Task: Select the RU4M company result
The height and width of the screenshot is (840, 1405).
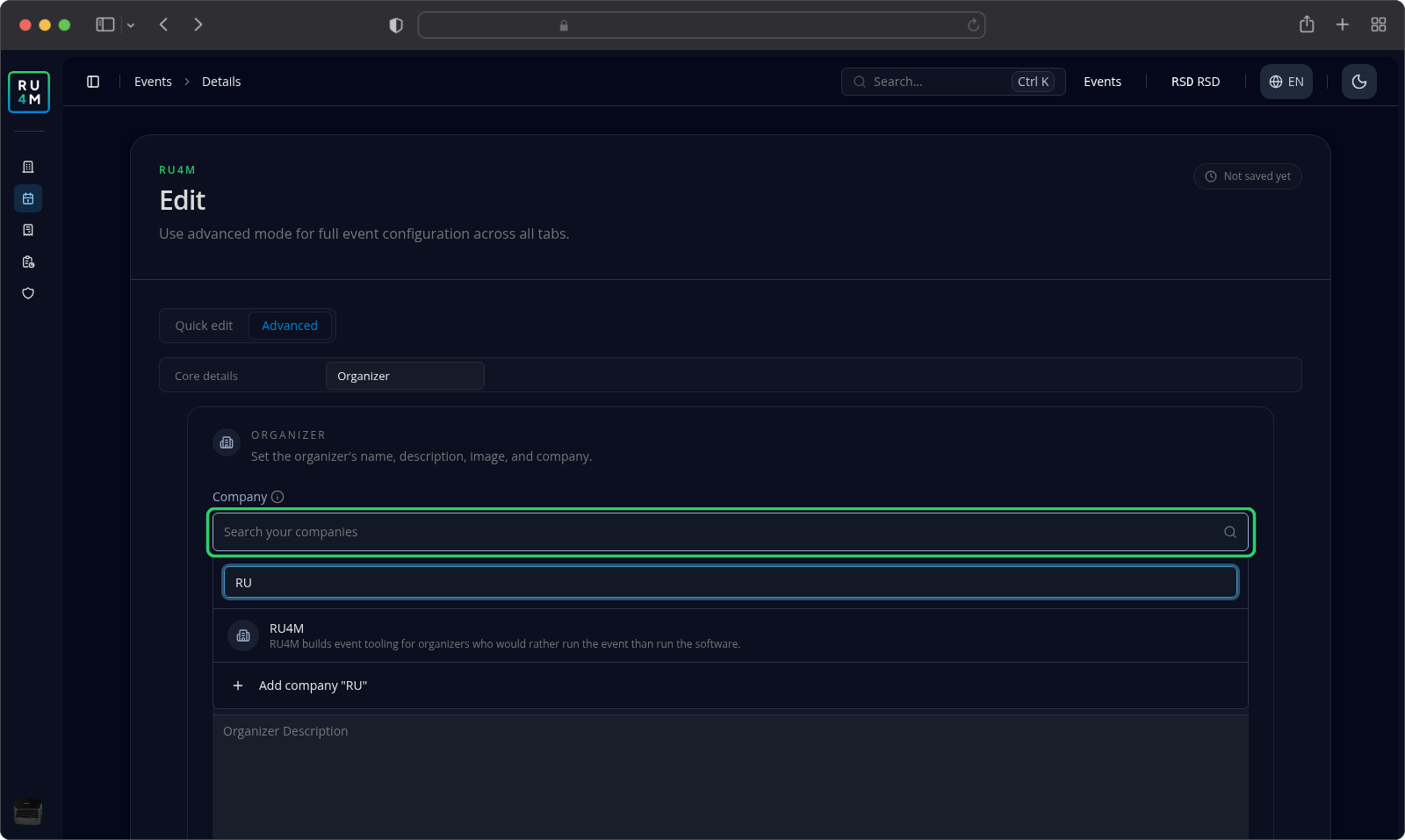Action: coord(731,635)
